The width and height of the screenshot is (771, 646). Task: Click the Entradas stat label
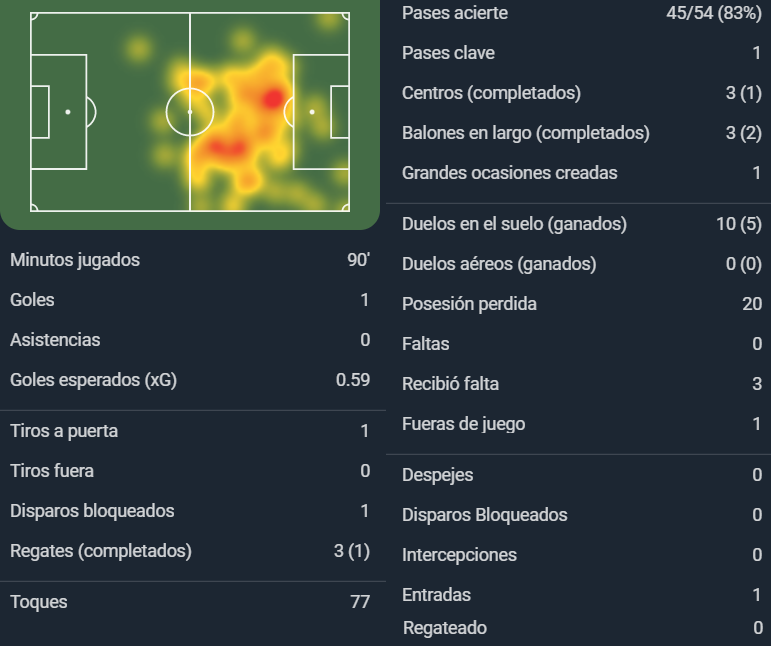(437, 595)
